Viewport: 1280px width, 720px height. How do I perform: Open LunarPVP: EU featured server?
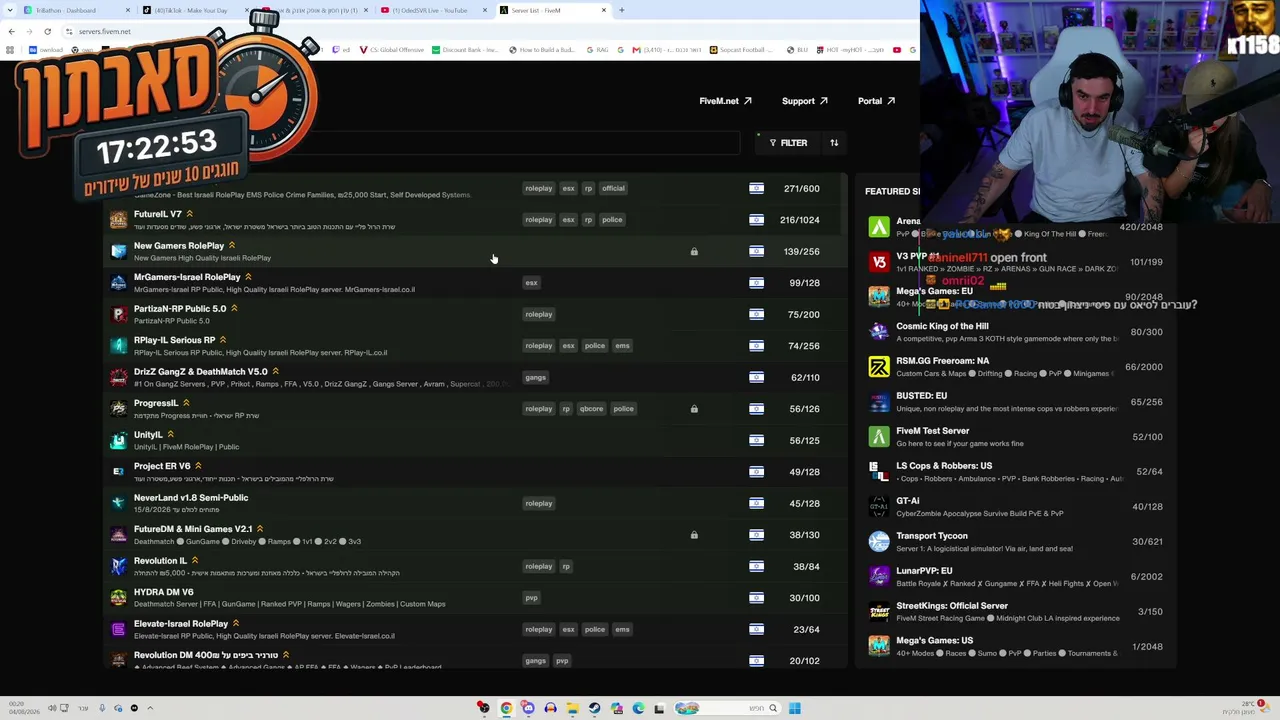1015,577
